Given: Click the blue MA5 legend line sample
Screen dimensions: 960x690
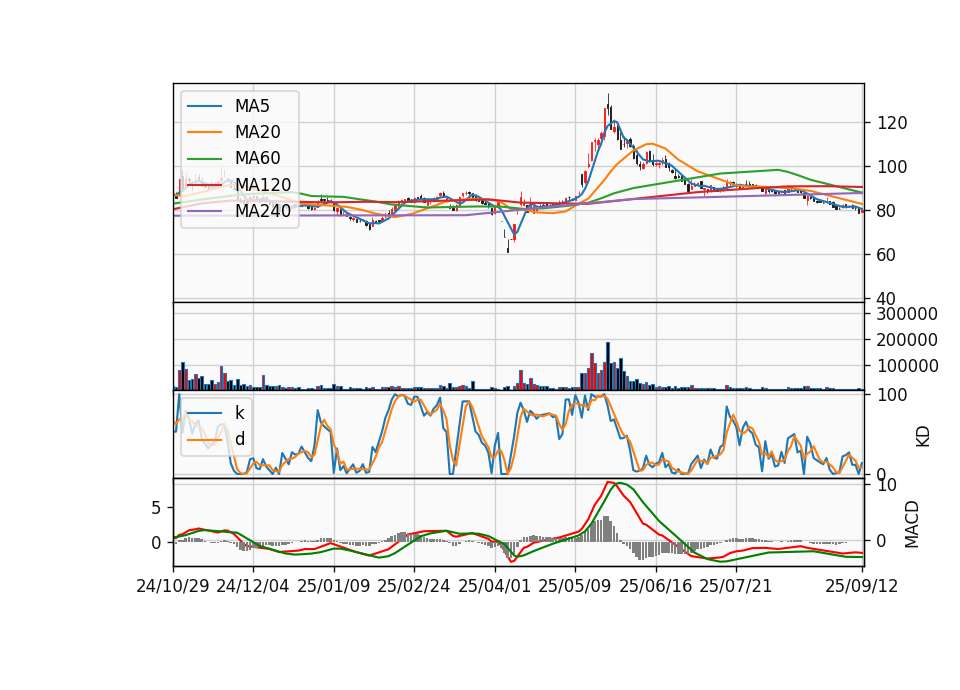Looking at the screenshot, I should pos(204,106).
